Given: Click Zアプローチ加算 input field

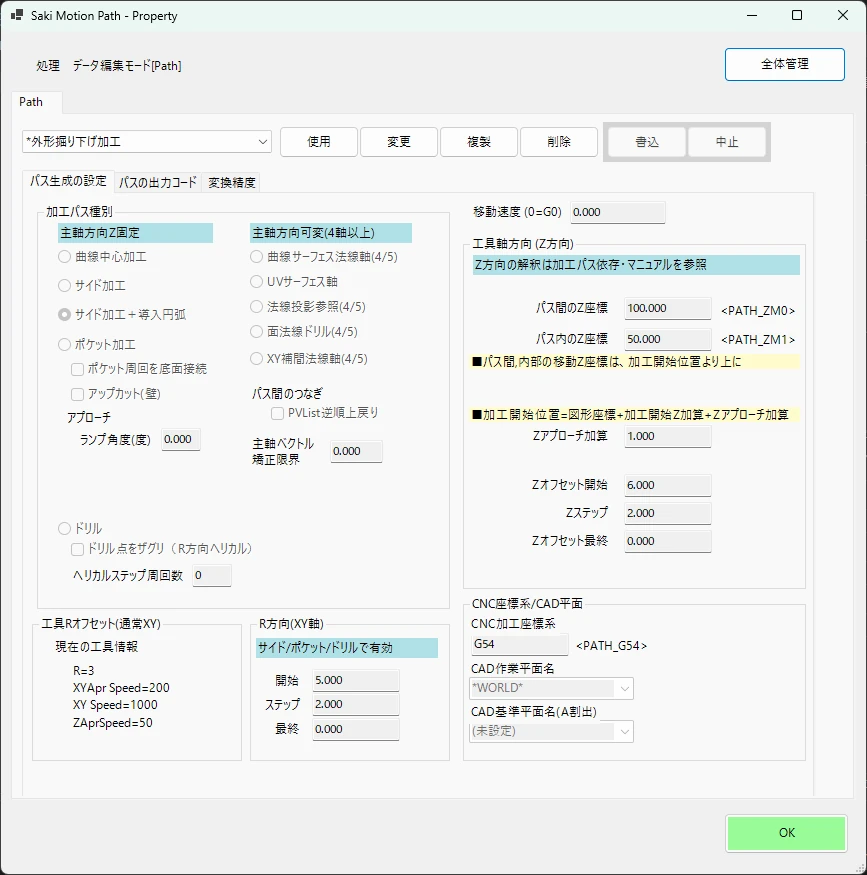Looking at the screenshot, I should pyautogui.click(x=668, y=436).
